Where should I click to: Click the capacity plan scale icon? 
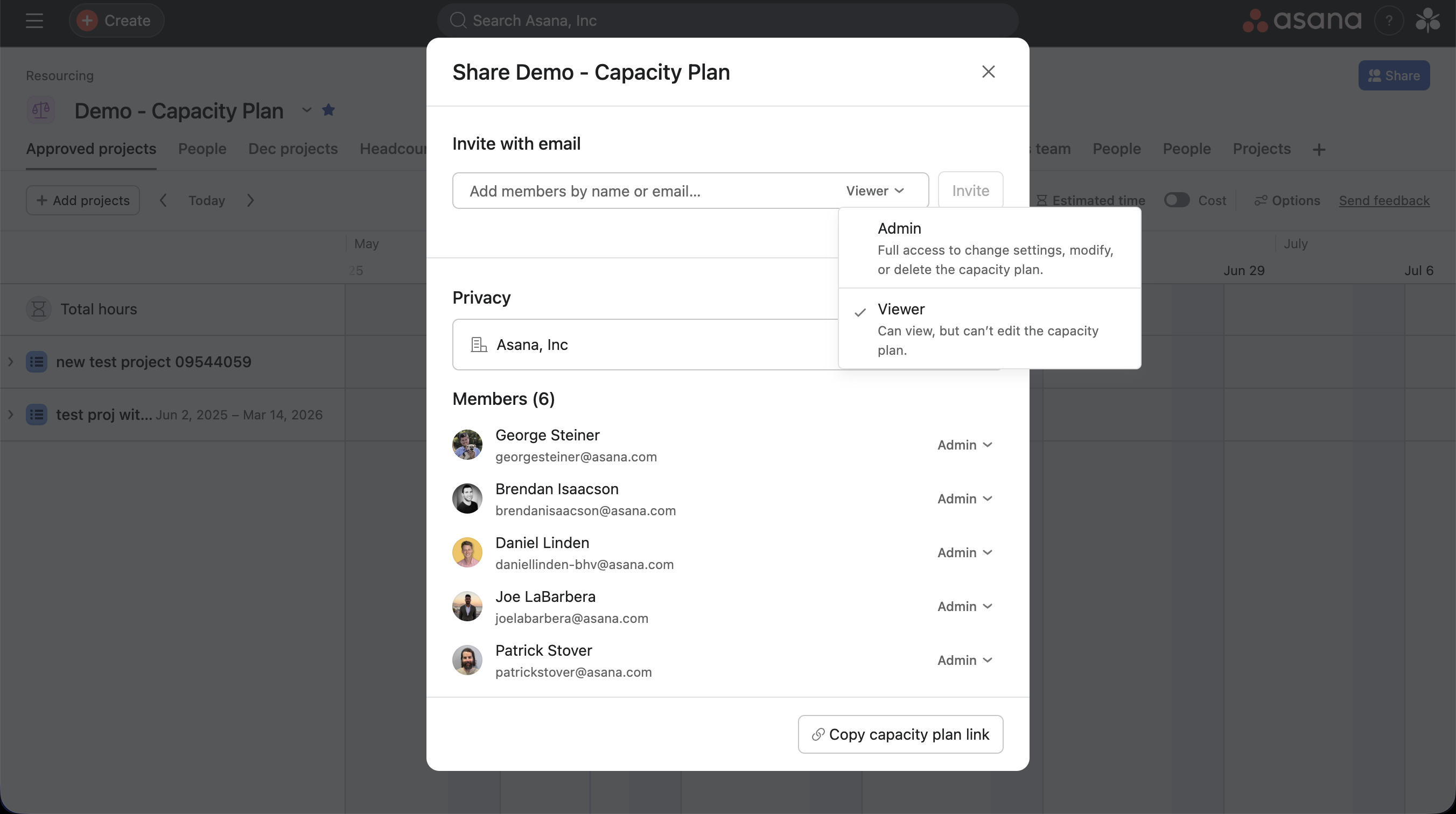click(x=41, y=110)
